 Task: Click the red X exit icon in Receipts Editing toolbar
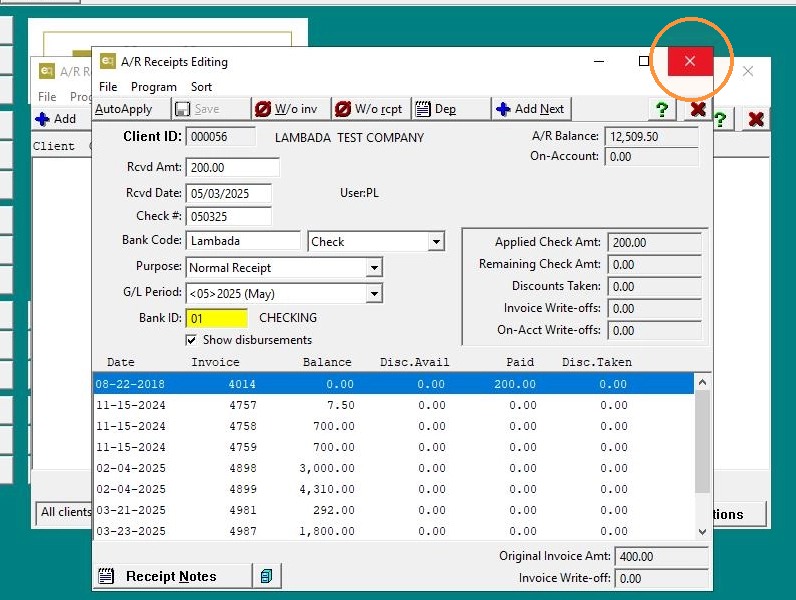(698, 109)
